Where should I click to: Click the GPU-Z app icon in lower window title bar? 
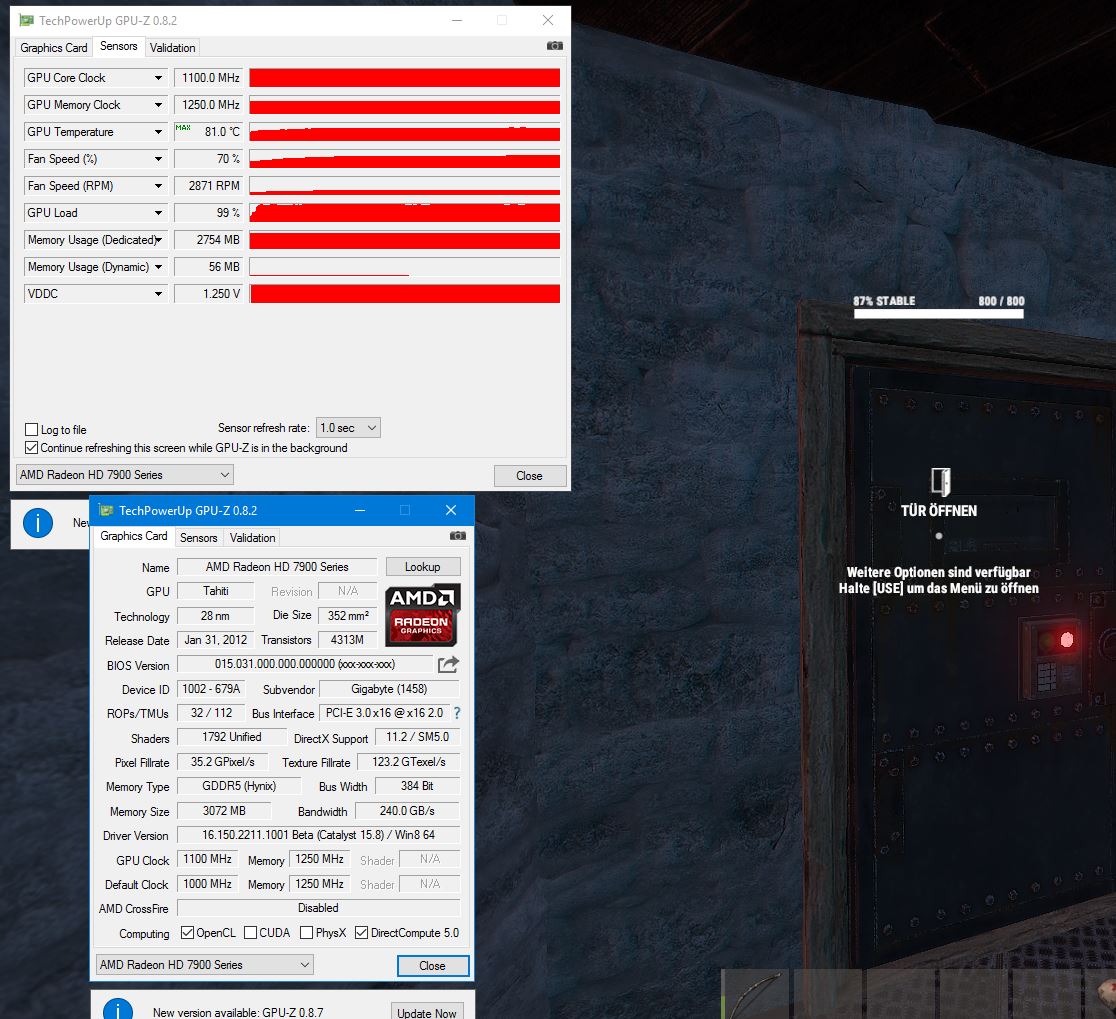(x=106, y=510)
